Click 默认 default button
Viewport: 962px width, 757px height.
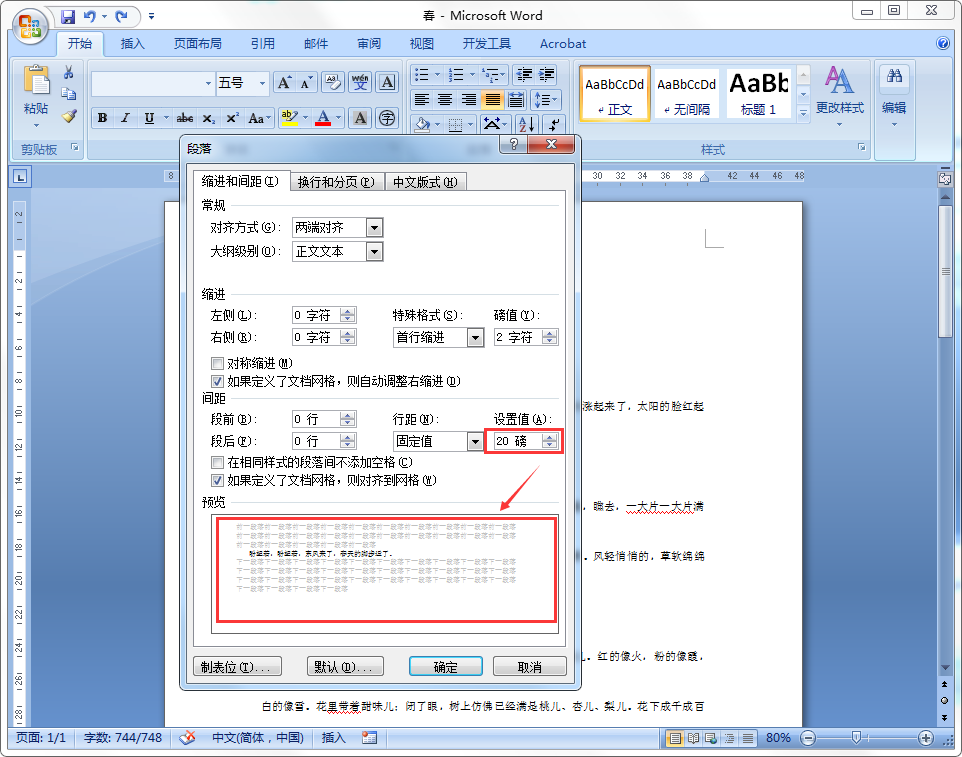point(345,667)
